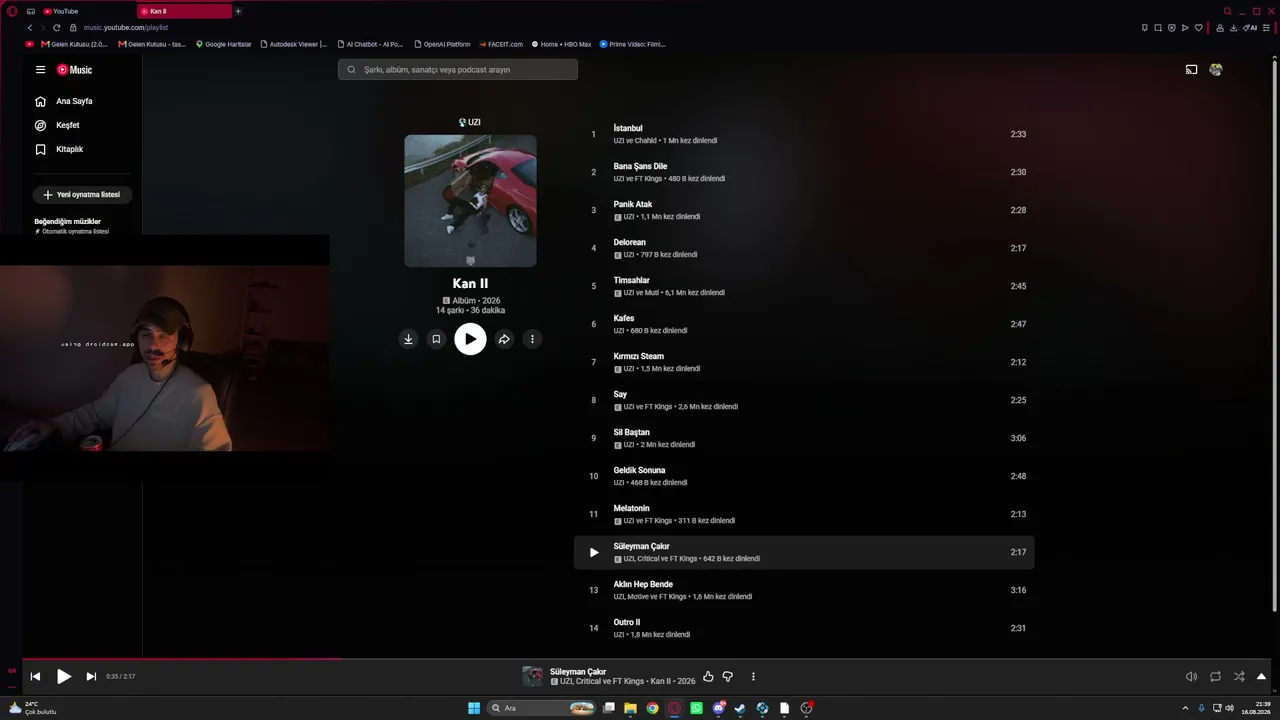This screenshot has height=720, width=1280.
Task: Select the song Melatonin
Action: 632,508
